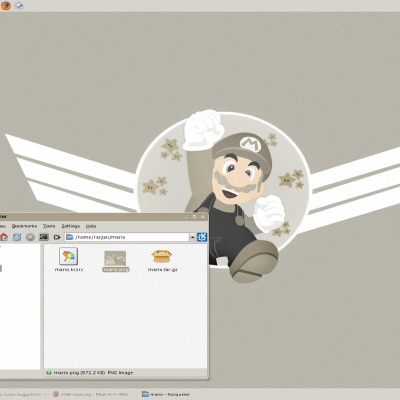Click the KDE gear animation icon
The image size is (400, 400).
click(x=202, y=237)
